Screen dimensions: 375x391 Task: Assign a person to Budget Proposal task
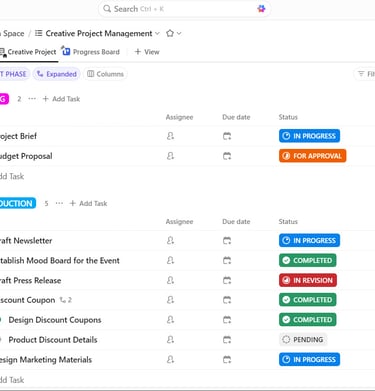[170, 156]
